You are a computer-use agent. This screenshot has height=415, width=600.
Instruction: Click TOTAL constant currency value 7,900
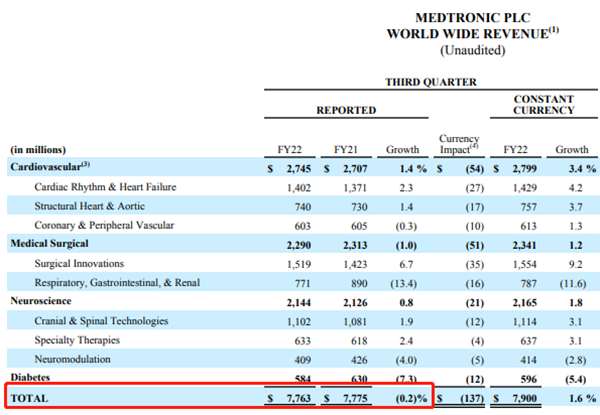[524, 398]
